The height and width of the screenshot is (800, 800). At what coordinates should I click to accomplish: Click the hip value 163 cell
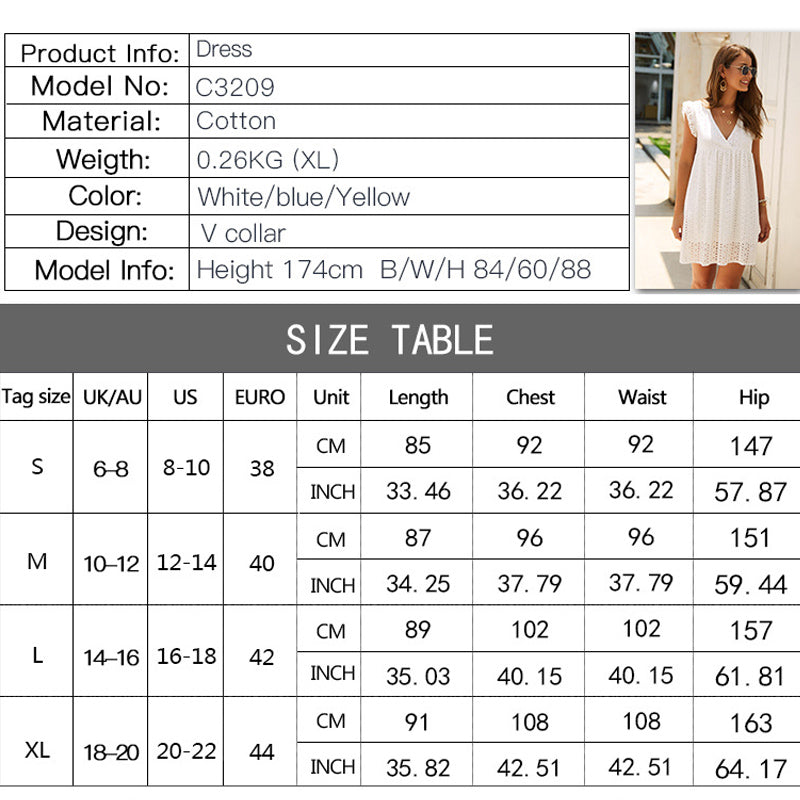tap(751, 723)
